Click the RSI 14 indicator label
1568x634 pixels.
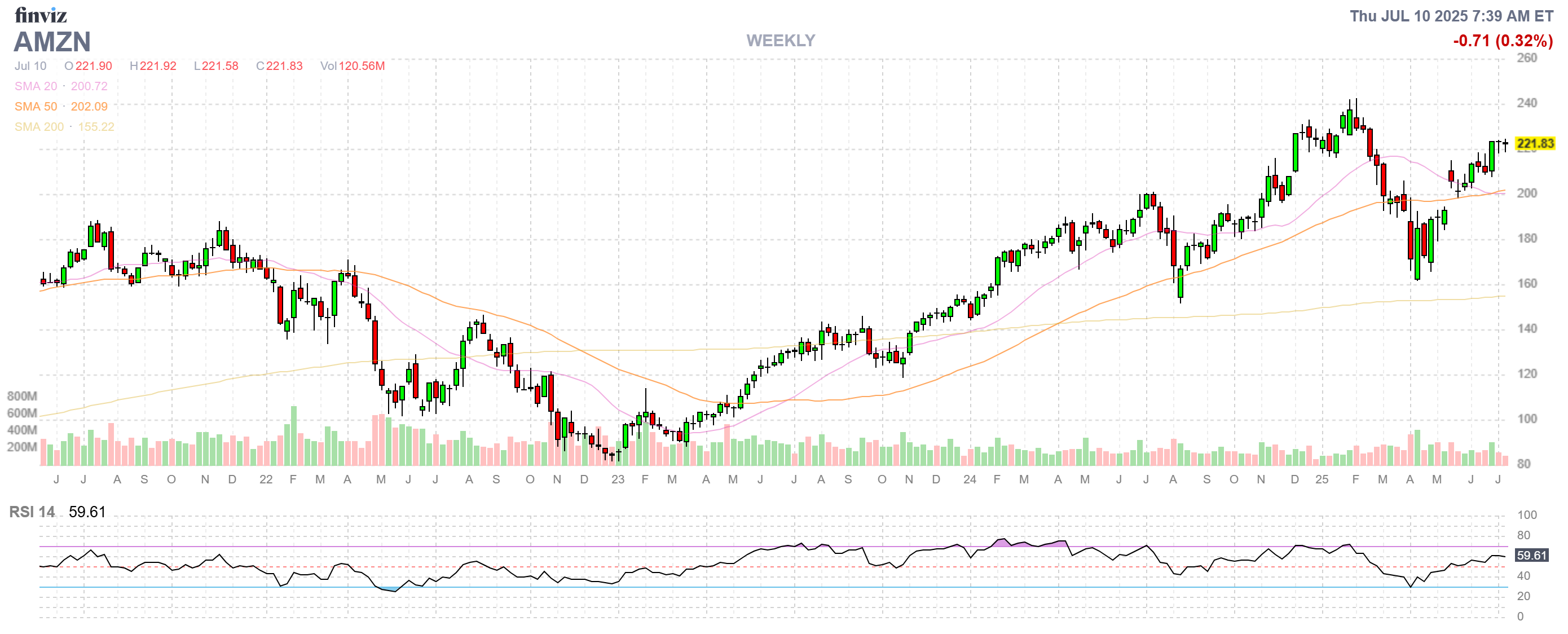(x=32, y=512)
